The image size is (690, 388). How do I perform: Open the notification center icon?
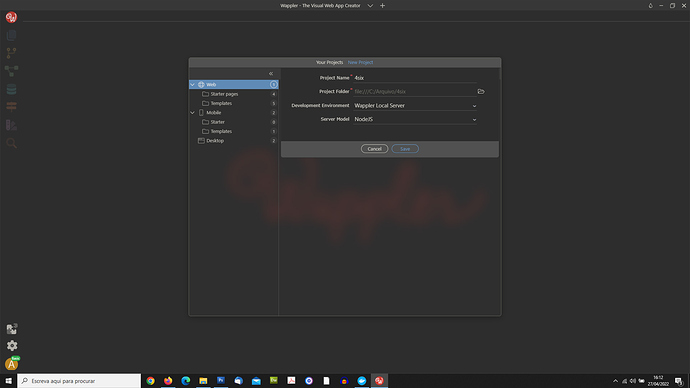pos(679,381)
